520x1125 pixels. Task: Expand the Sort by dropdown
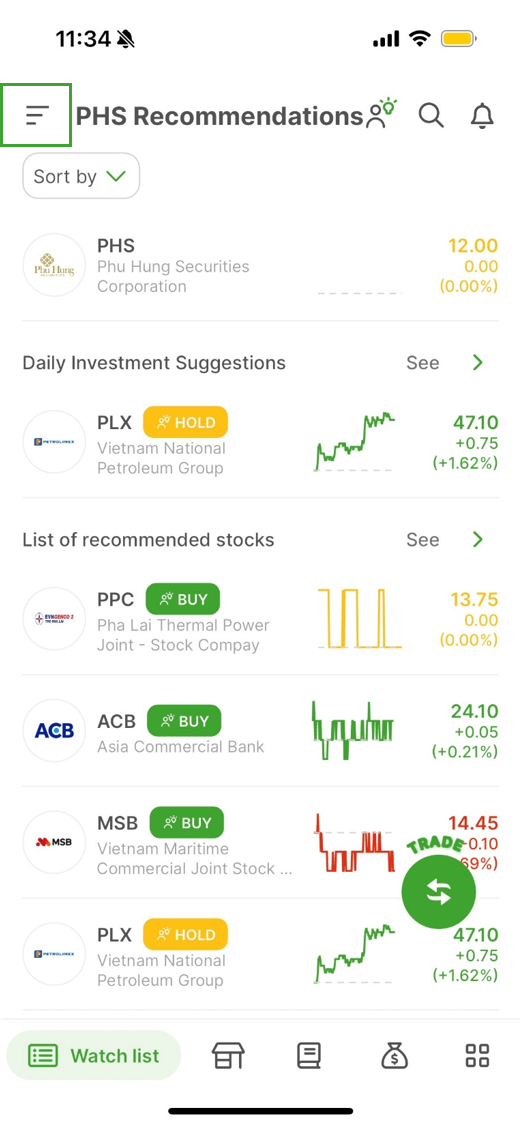81,176
